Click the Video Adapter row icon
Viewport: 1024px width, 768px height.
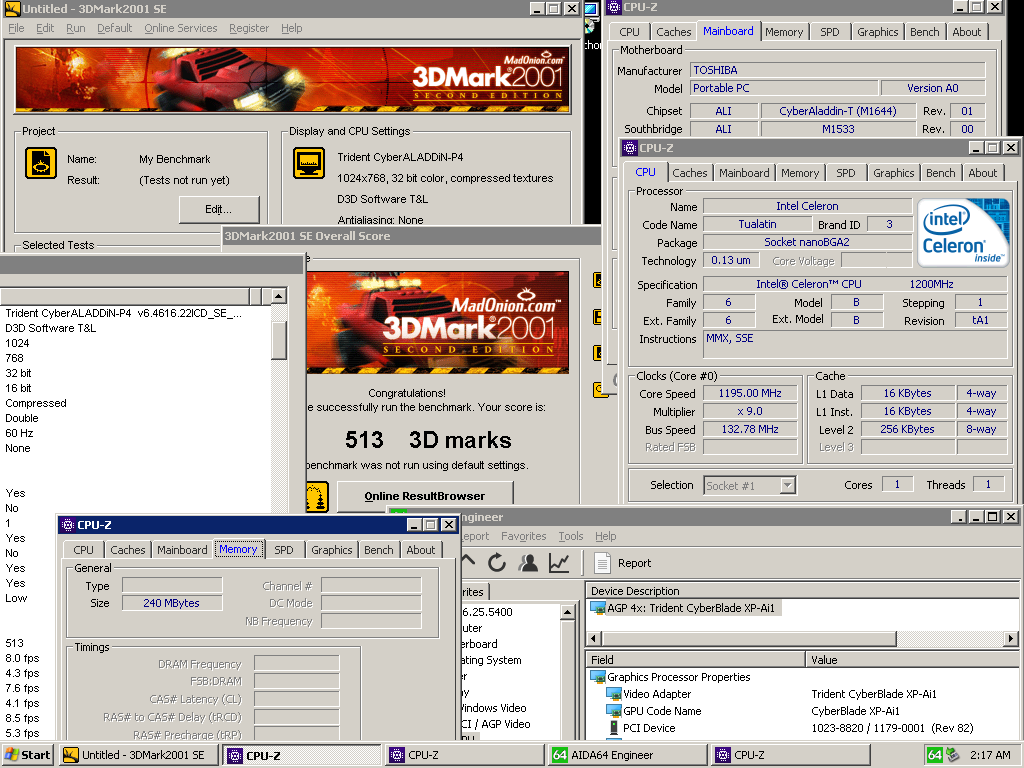click(614, 694)
